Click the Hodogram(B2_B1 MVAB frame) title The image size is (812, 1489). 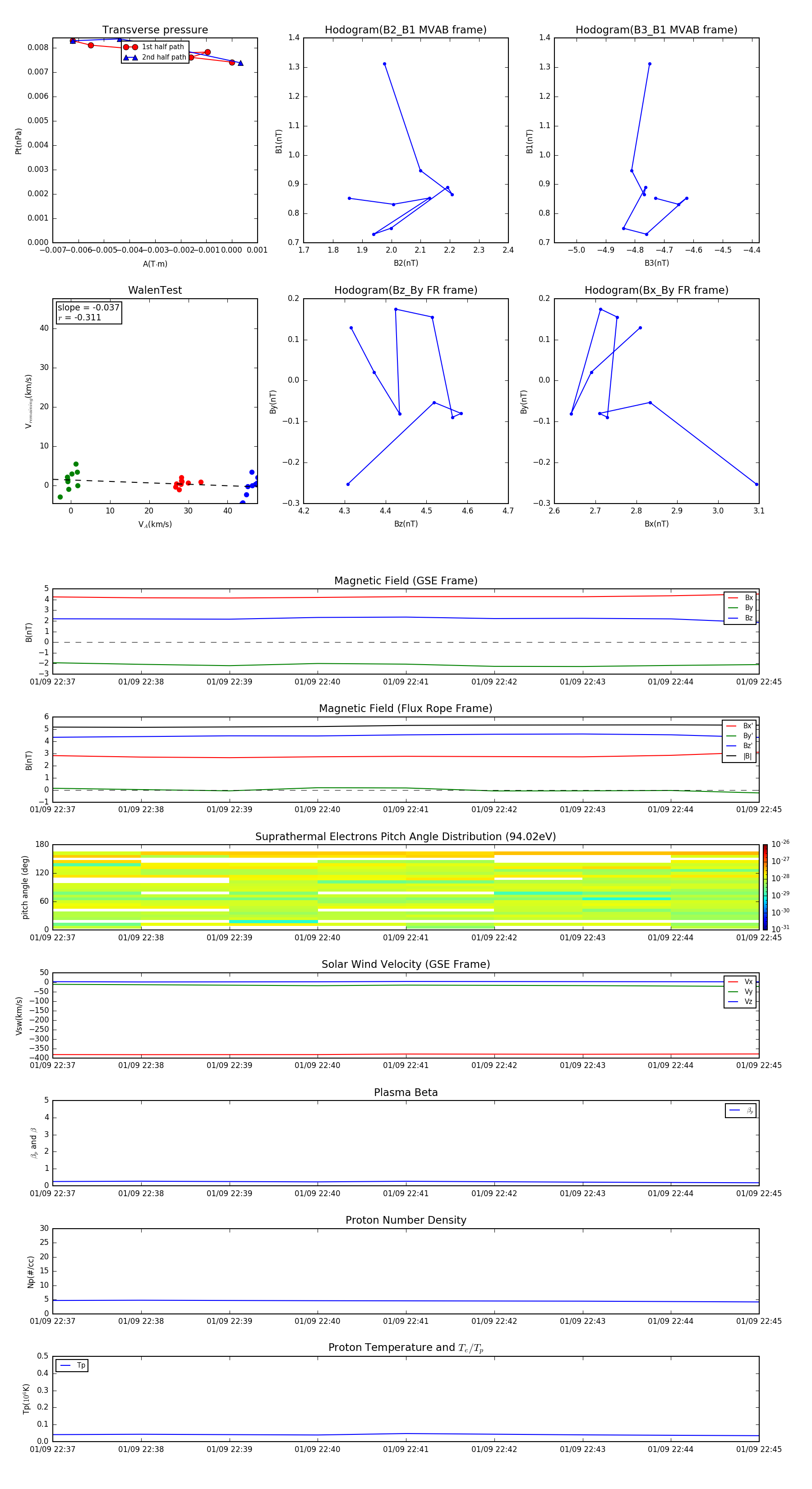405,30
